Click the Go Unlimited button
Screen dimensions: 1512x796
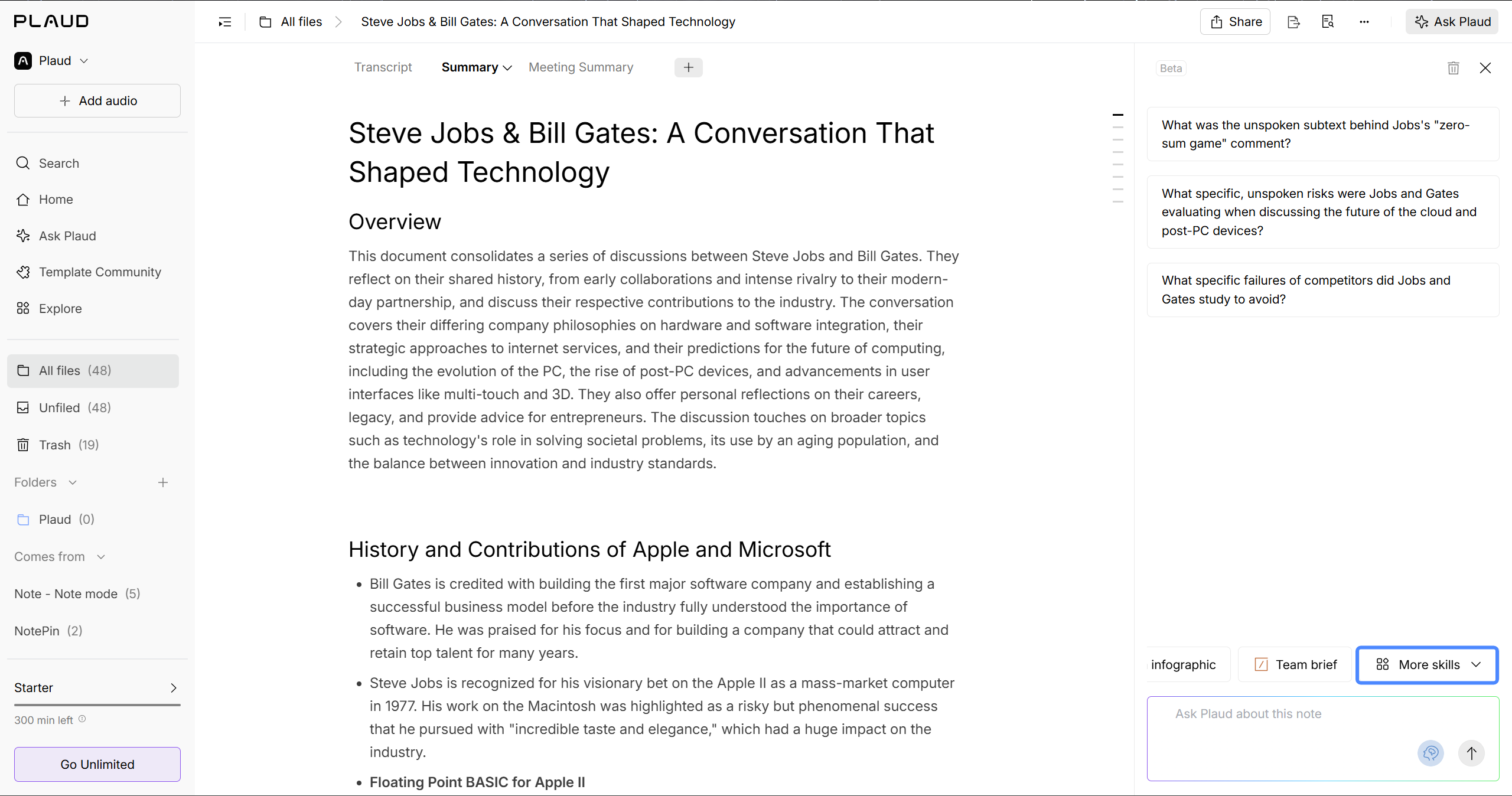coord(97,764)
